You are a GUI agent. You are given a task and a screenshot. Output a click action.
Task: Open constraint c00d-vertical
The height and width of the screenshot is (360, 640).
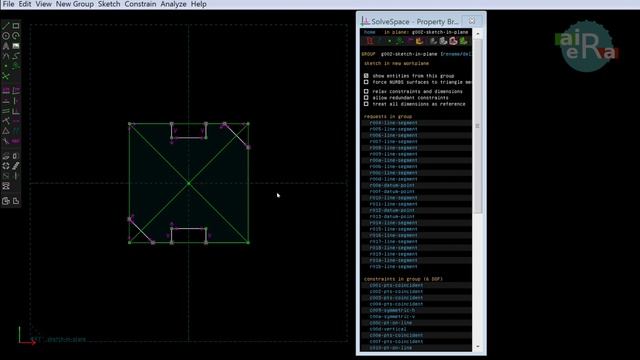[x=388, y=329]
